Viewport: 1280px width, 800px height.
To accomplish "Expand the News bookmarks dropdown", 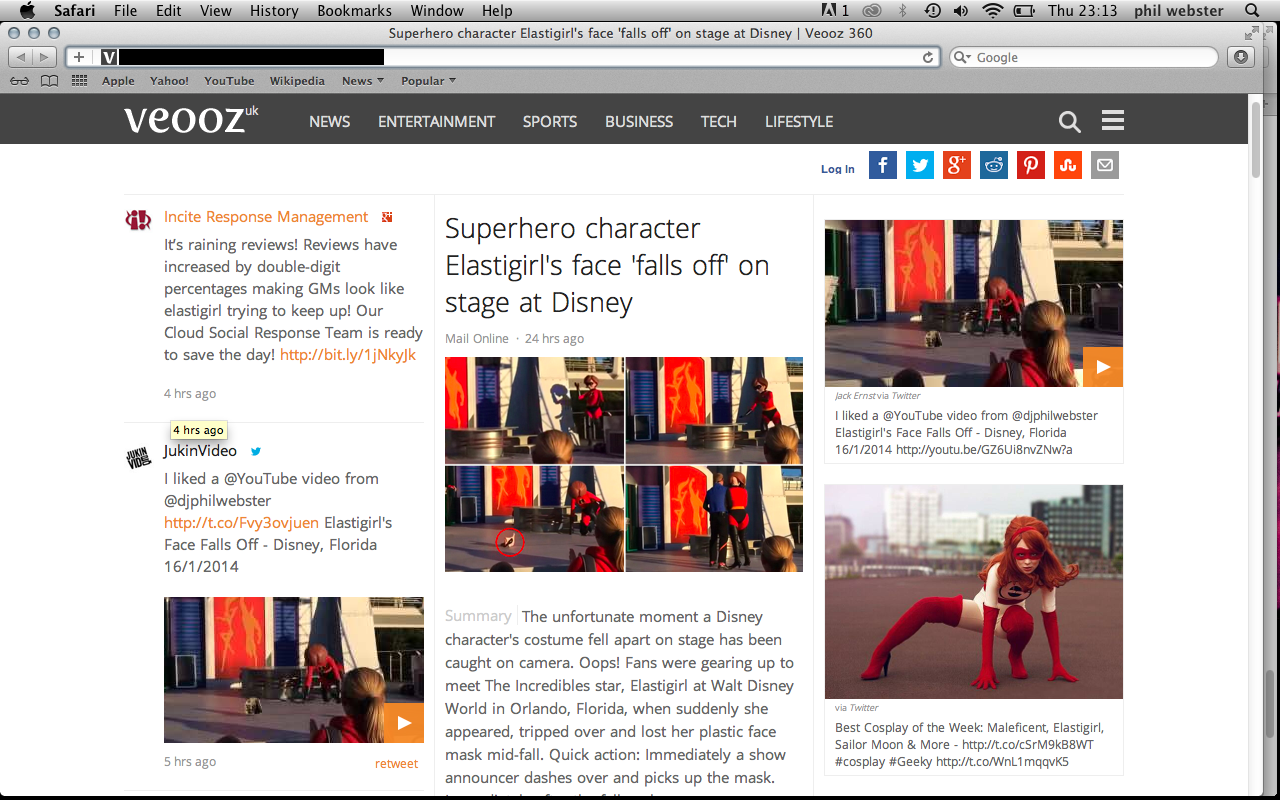I will point(362,81).
